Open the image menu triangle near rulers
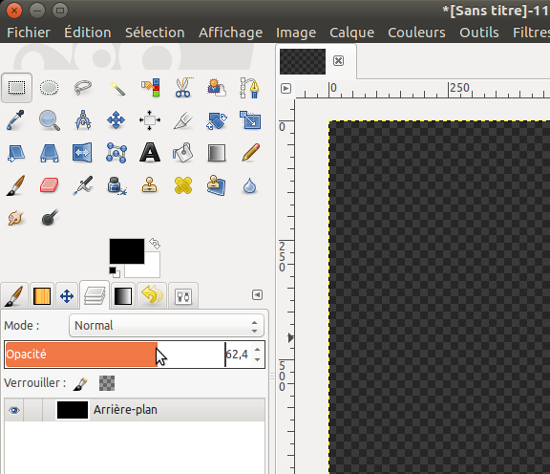 pos(286,88)
